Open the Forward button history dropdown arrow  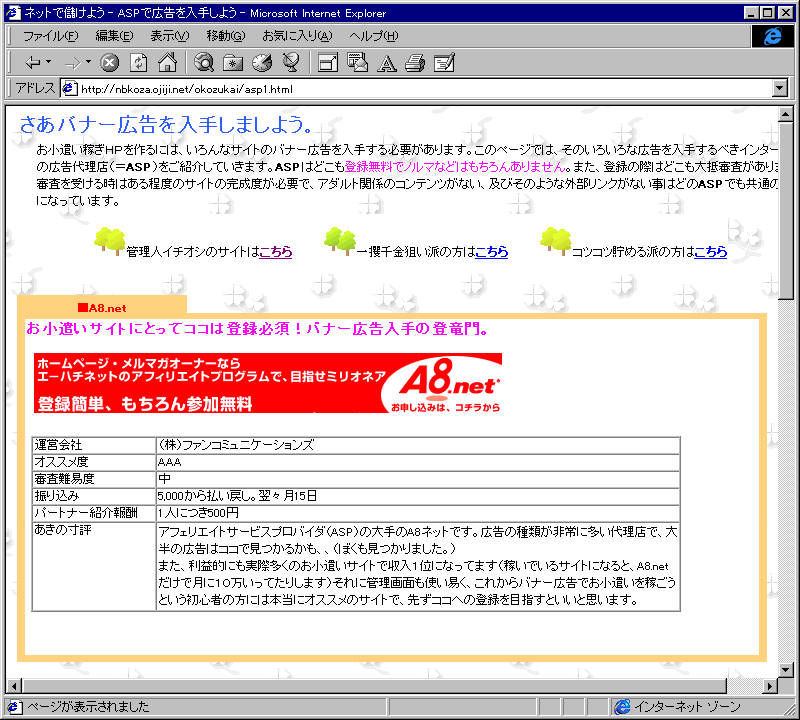click(88, 62)
